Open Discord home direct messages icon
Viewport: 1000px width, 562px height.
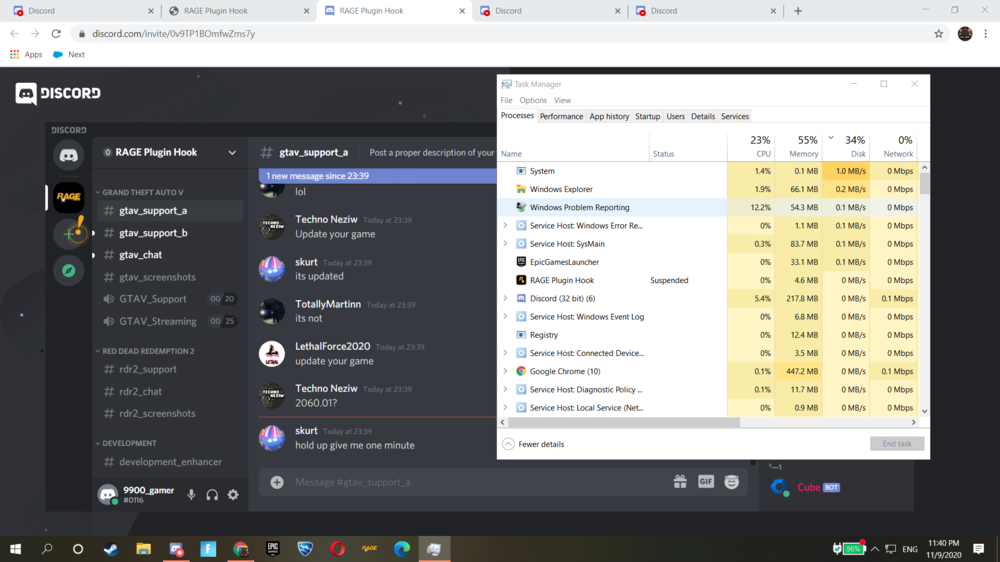68,155
